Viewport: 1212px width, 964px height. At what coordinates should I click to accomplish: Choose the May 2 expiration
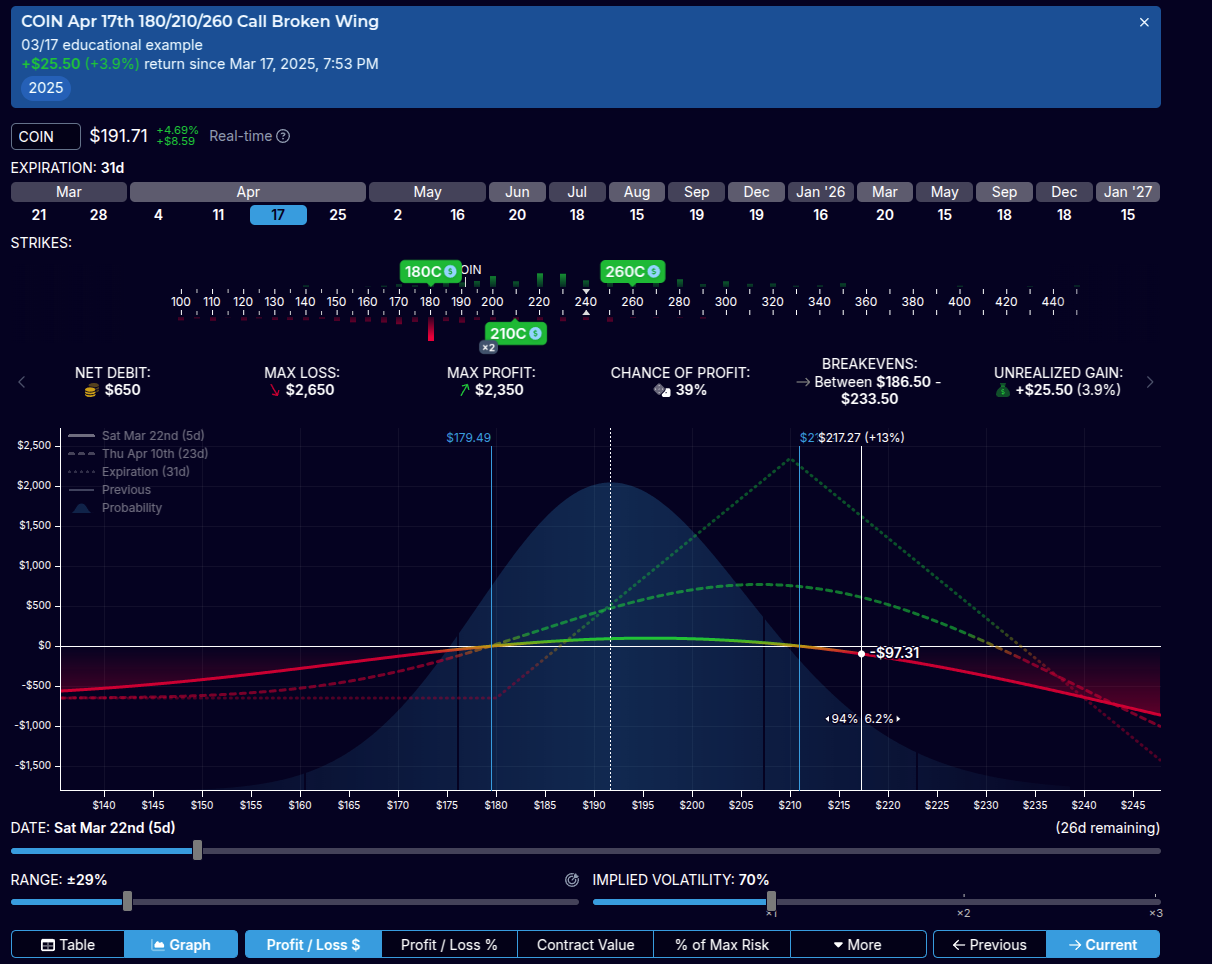pos(398,215)
